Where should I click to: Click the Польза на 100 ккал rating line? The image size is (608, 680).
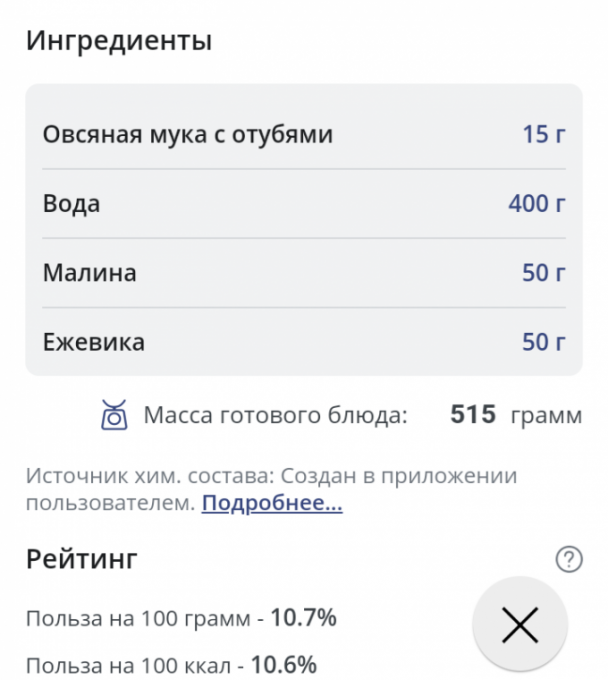pyautogui.click(x=171, y=664)
